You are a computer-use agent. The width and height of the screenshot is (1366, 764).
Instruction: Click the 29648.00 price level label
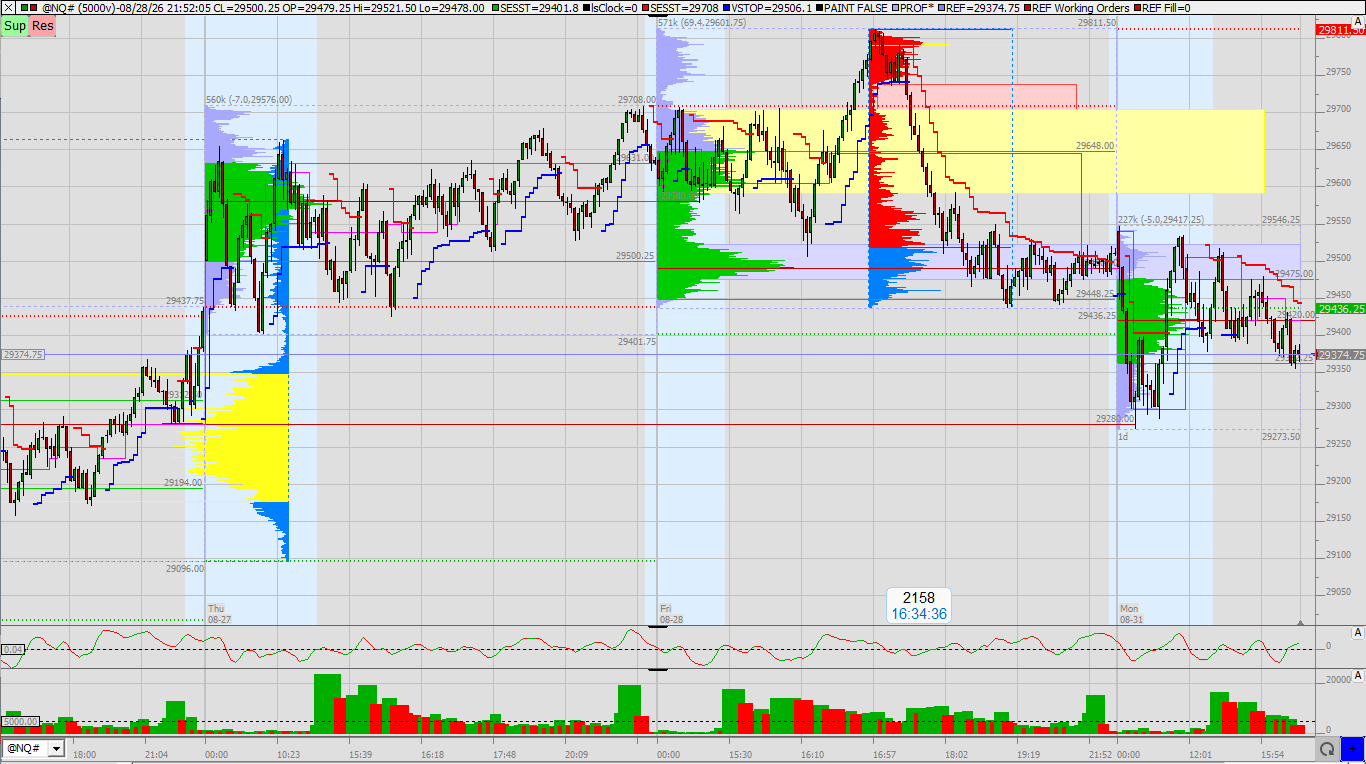pyautogui.click(x=1095, y=146)
